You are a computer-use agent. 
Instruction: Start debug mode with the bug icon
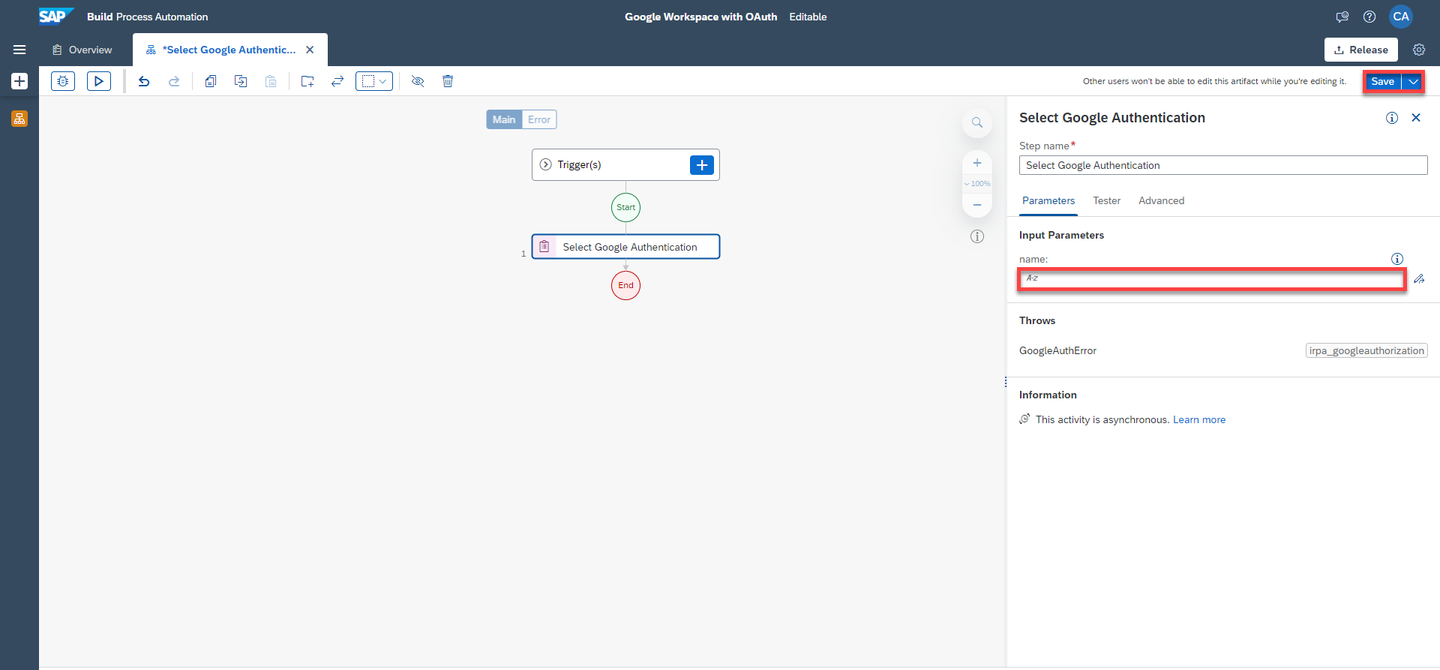(x=63, y=81)
